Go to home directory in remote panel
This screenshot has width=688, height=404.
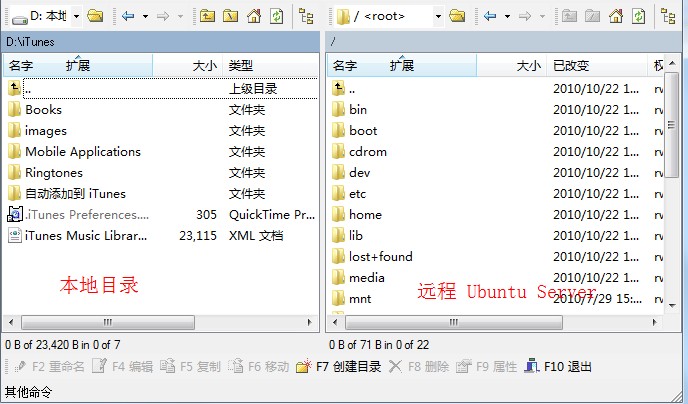coord(616,17)
